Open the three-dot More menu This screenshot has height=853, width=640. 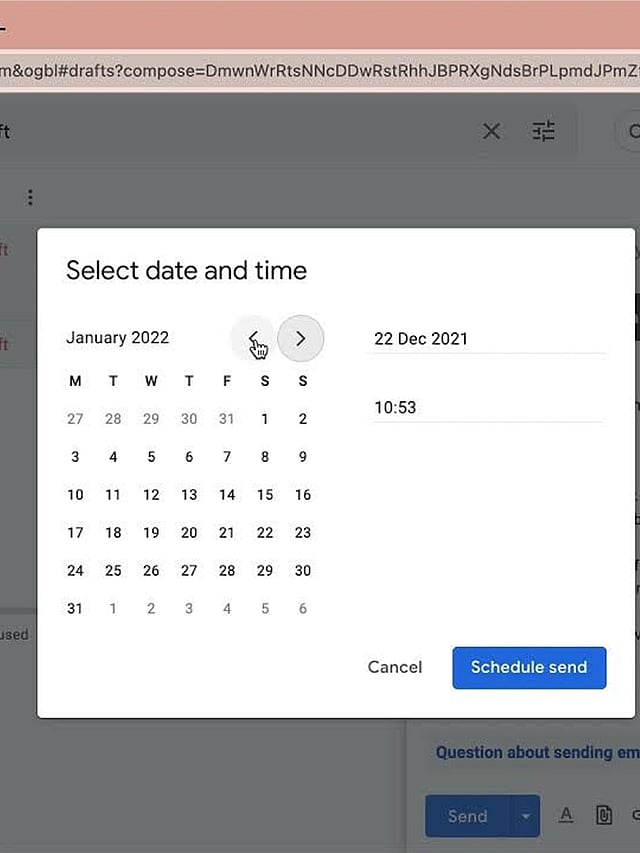pyautogui.click(x=30, y=198)
